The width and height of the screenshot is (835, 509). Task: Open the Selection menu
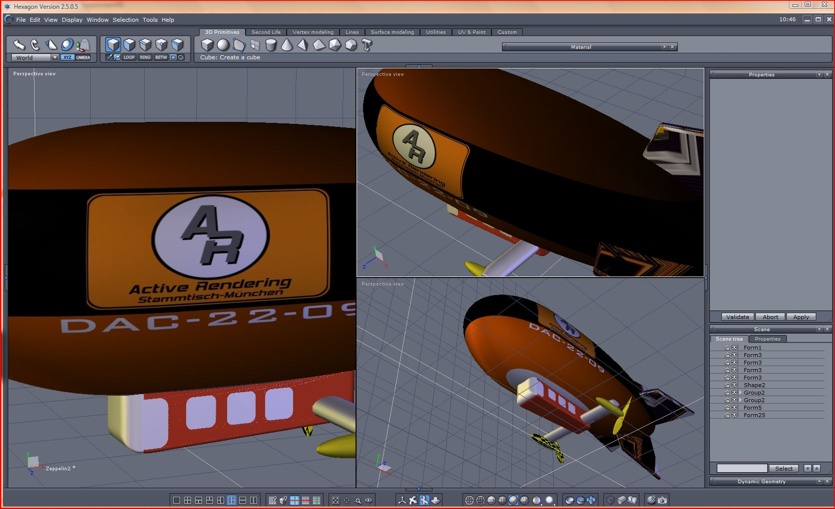[125, 20]
